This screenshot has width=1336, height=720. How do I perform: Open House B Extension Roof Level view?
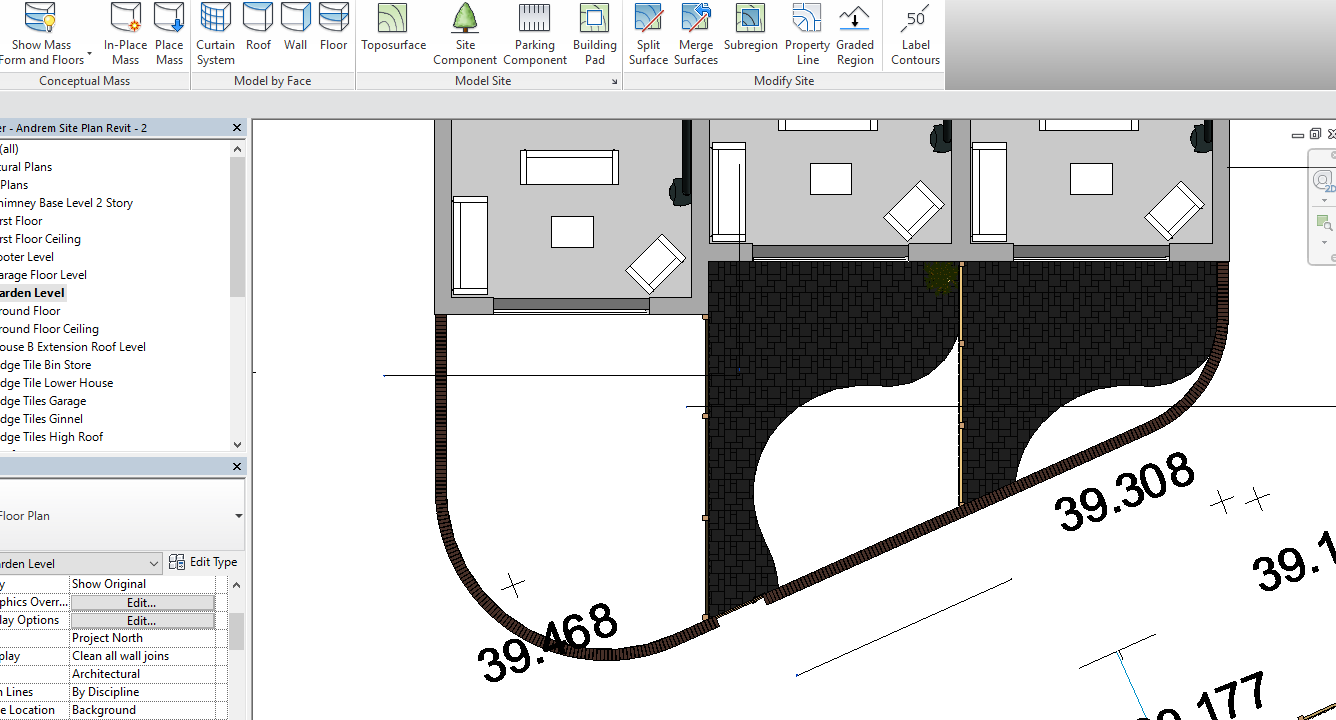coord(73,347)
